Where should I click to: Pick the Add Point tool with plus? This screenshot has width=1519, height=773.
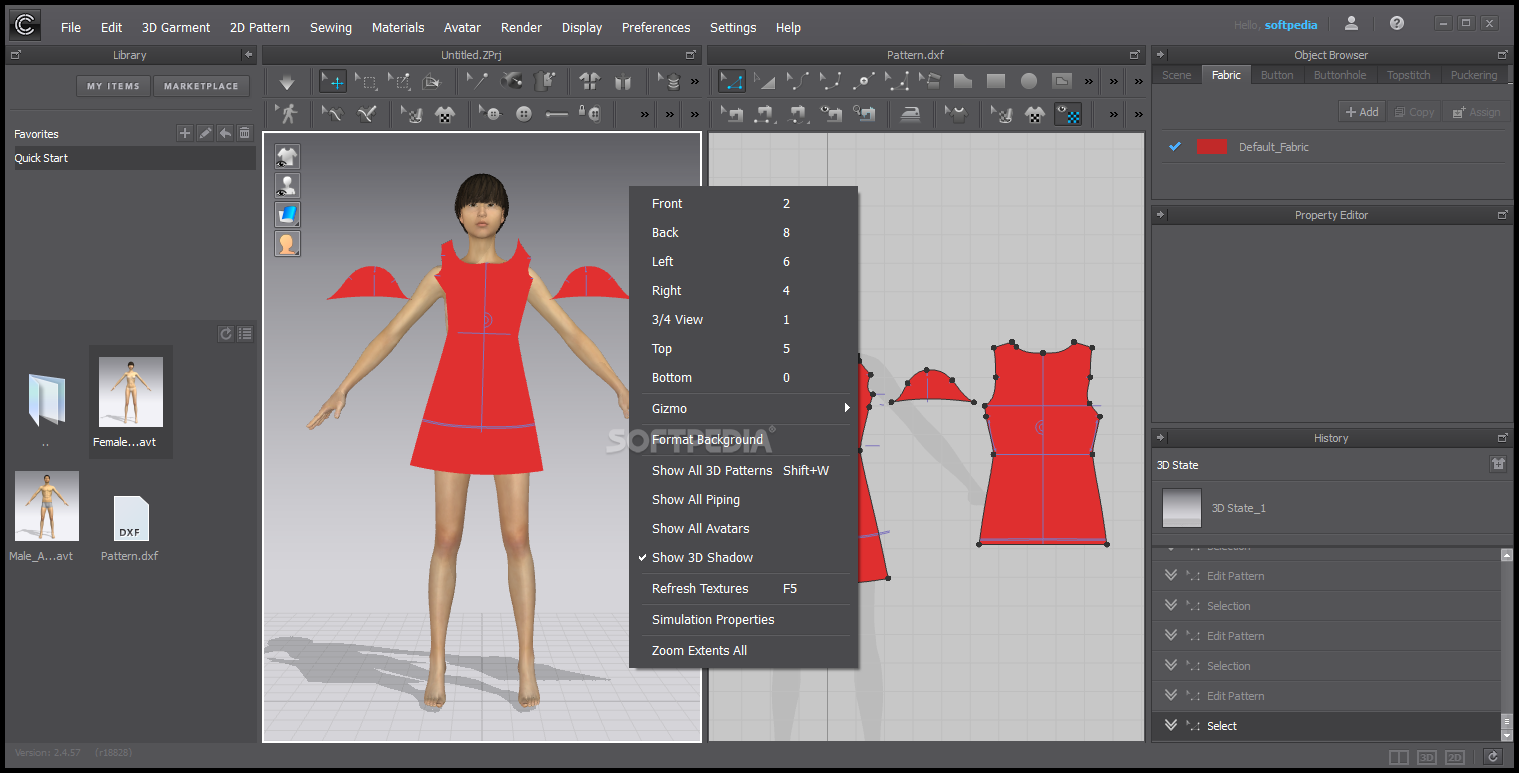click(x=863, y=82)
